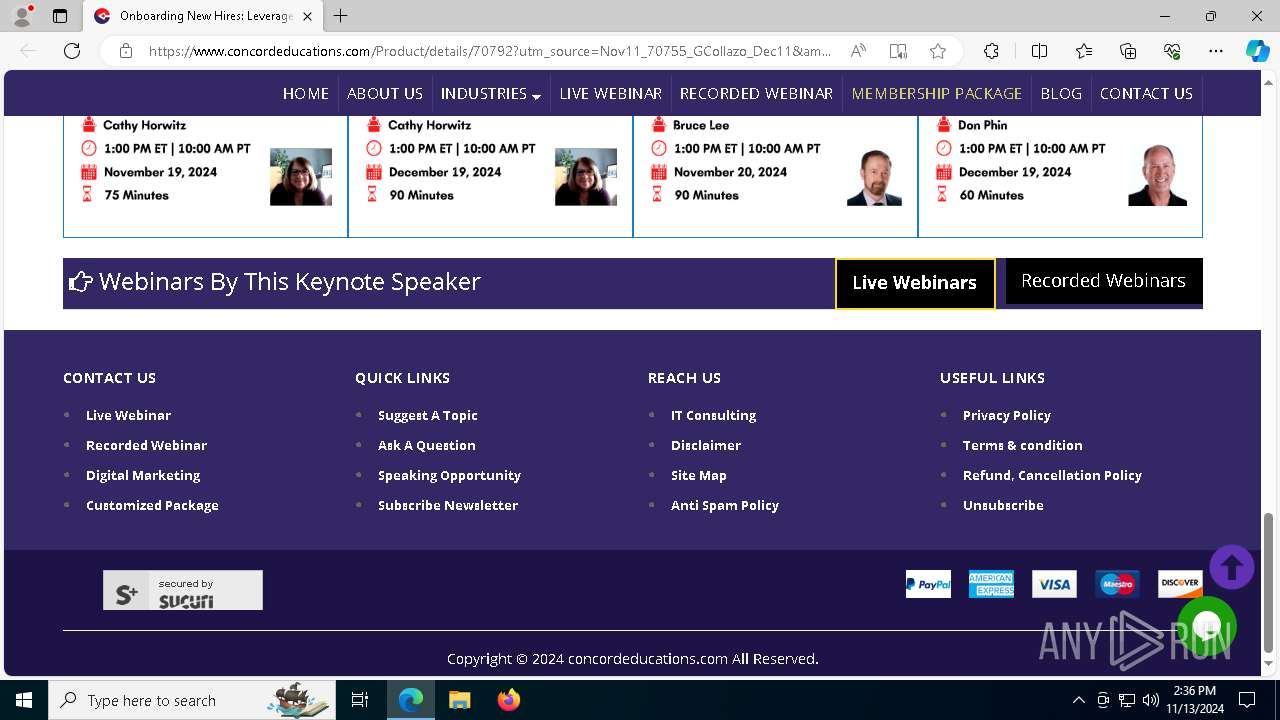Click the Sucuri secured badge
The width and height of the screenshot is (1280, 720).
click(183, 590)
